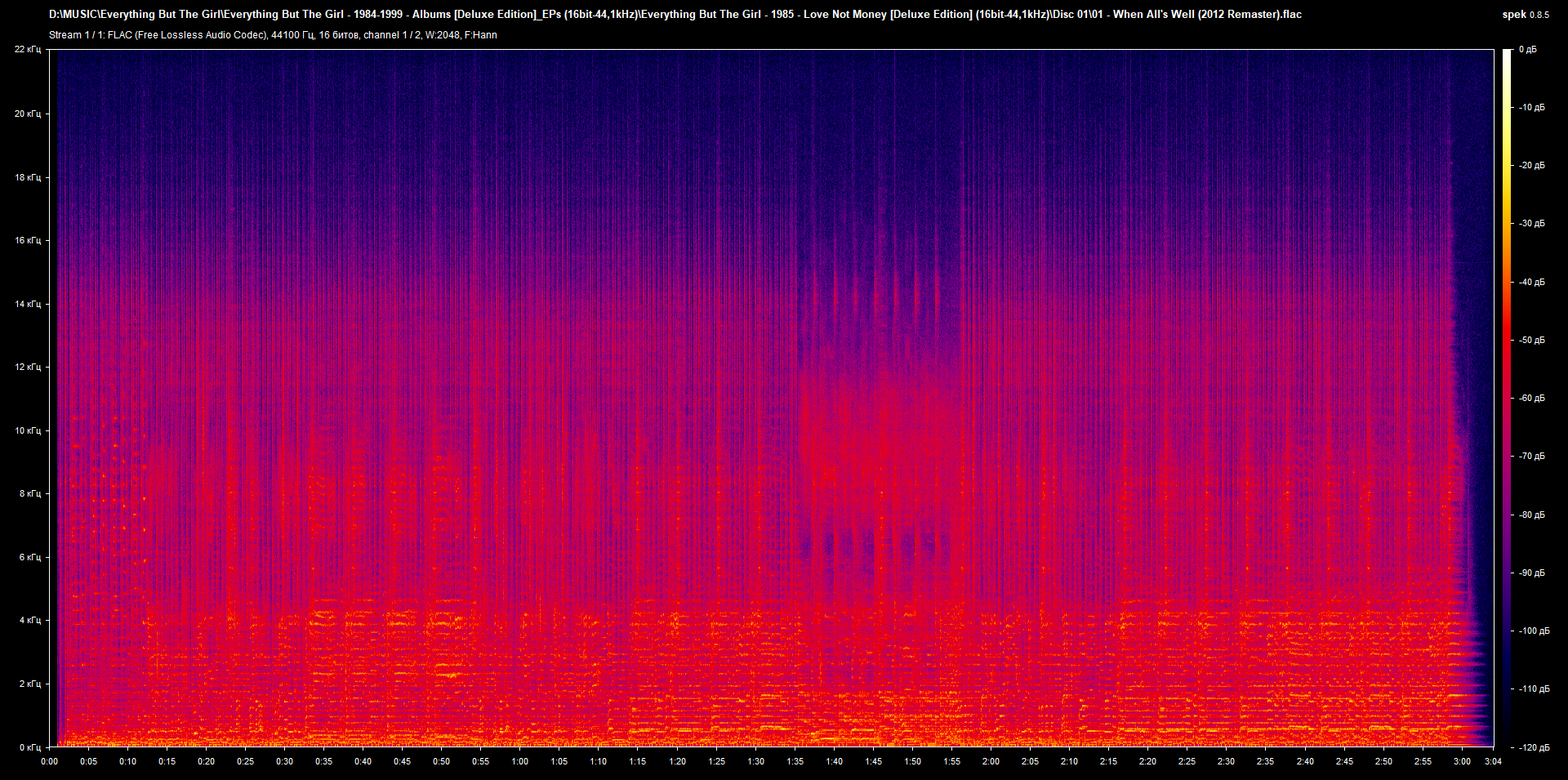Image resolution: width=1568 pixels, height=780 pixels.
Task: Click the '18 кГц' frequency axis label
Action: [x=28, y=177]
